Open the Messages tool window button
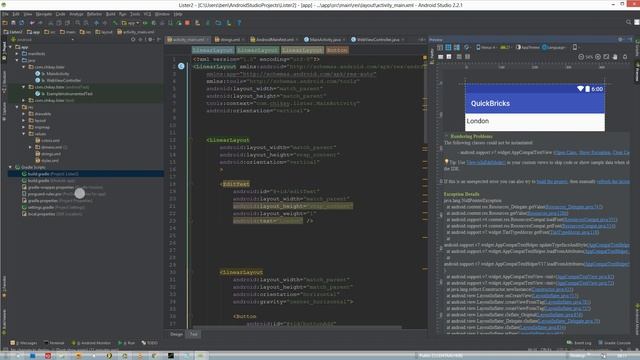Screen dimensions: 640x360 [24, 343]
